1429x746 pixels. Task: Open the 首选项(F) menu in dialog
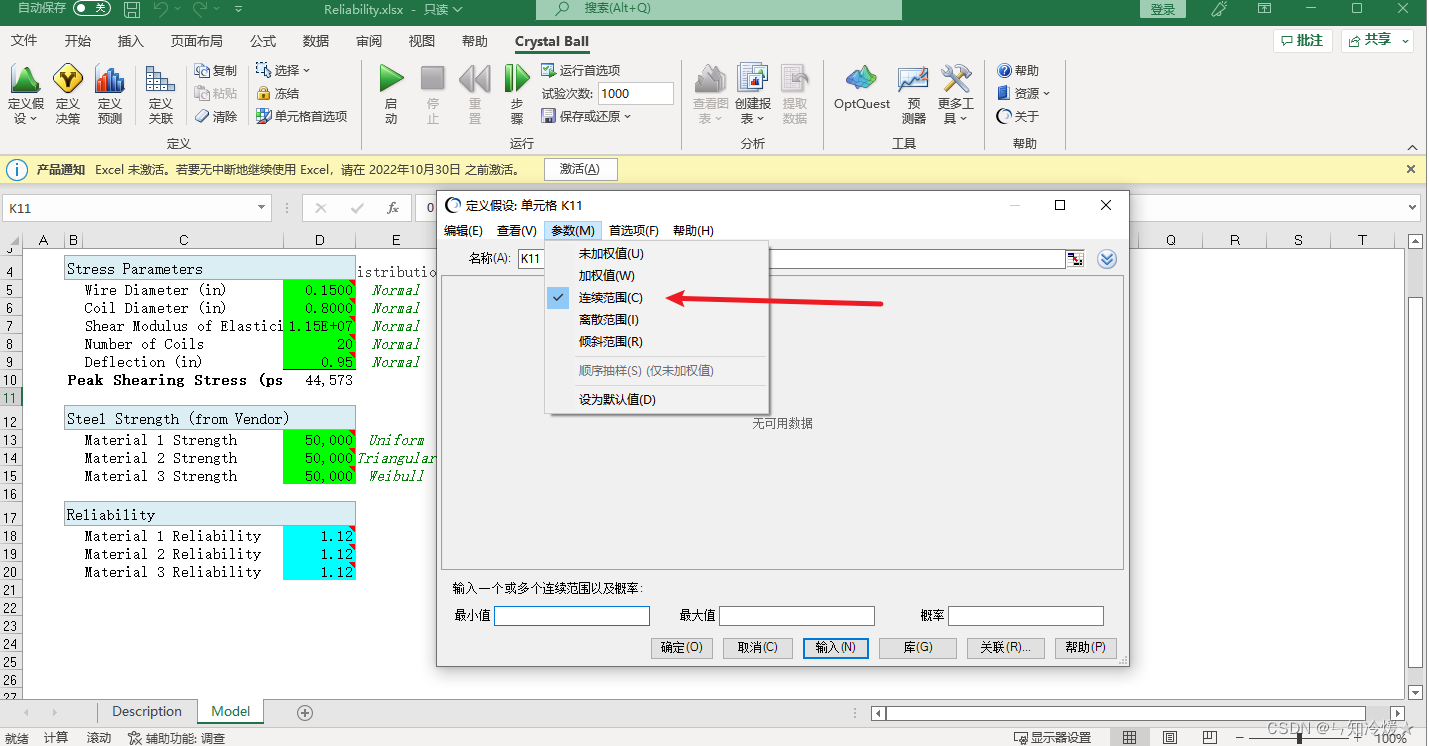[x=634, y=231]
